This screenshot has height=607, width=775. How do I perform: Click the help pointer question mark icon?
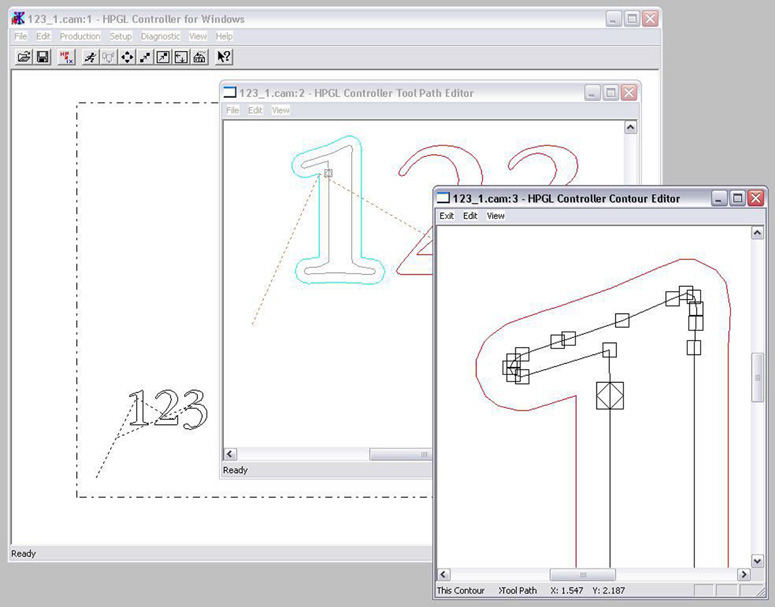pos(224,57)
